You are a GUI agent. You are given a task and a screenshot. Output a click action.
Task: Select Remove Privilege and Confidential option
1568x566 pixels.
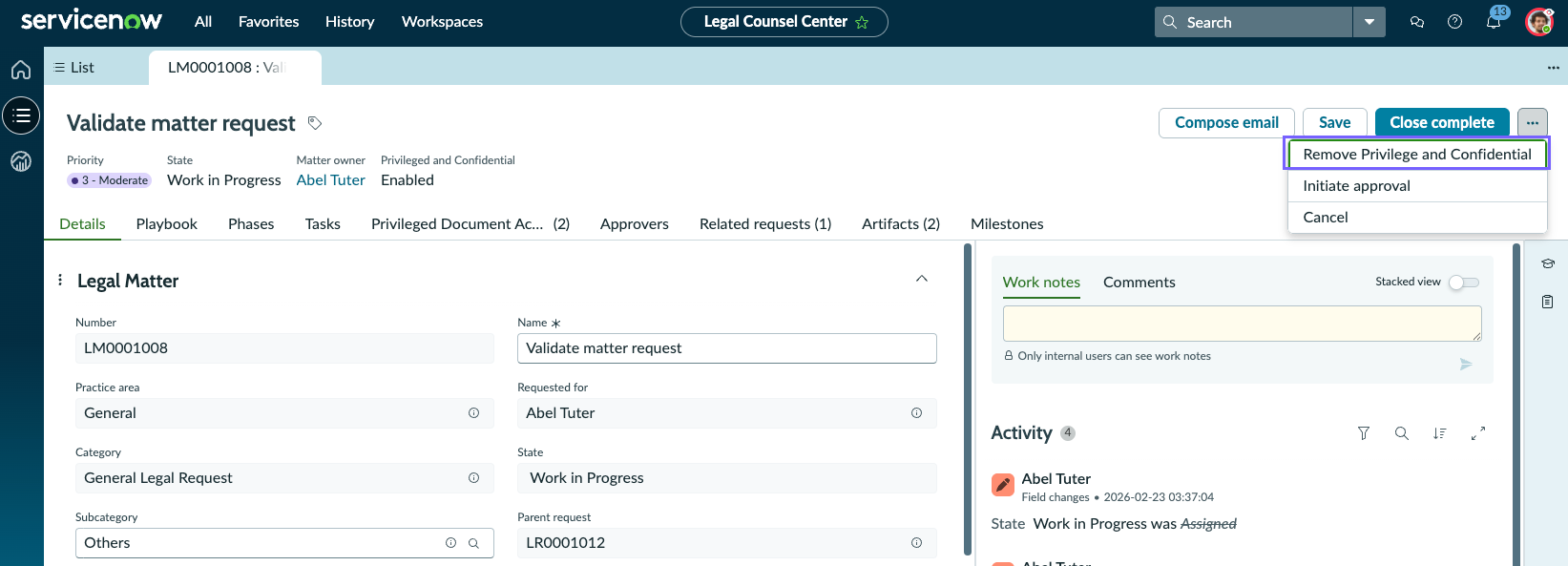tap(1417, 154)
